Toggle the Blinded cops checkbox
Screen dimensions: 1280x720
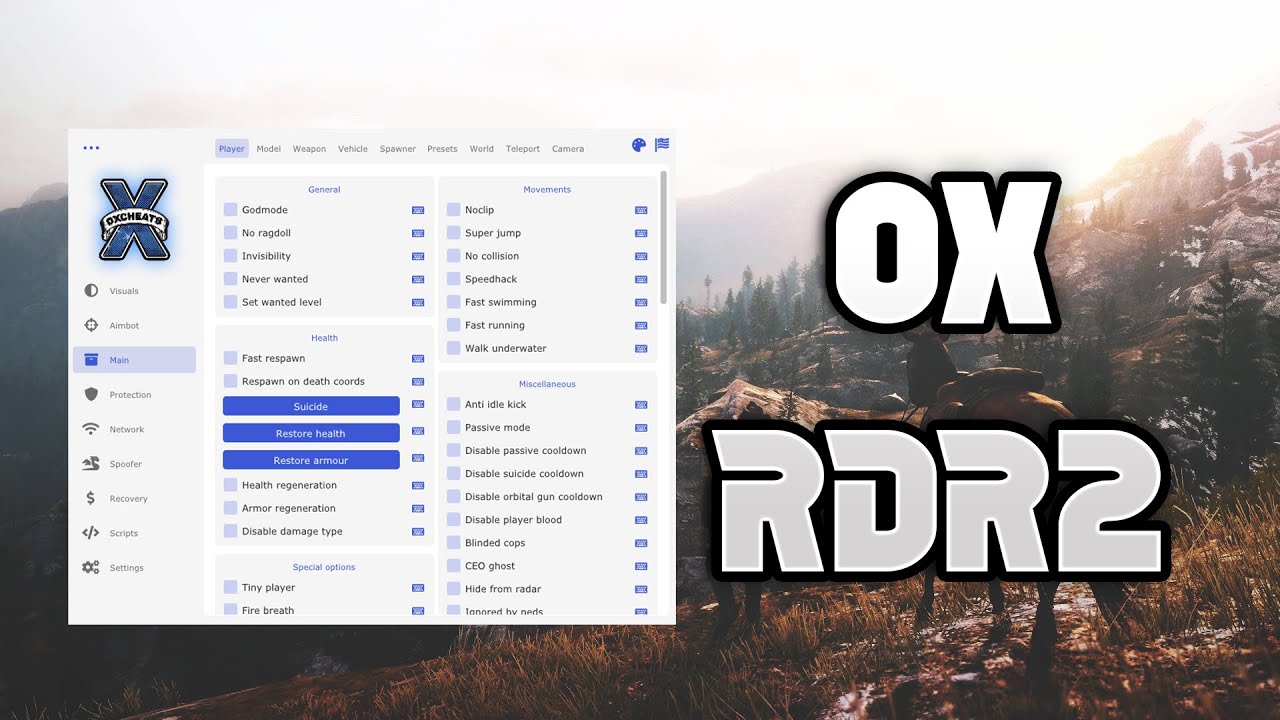coord(453,543)
